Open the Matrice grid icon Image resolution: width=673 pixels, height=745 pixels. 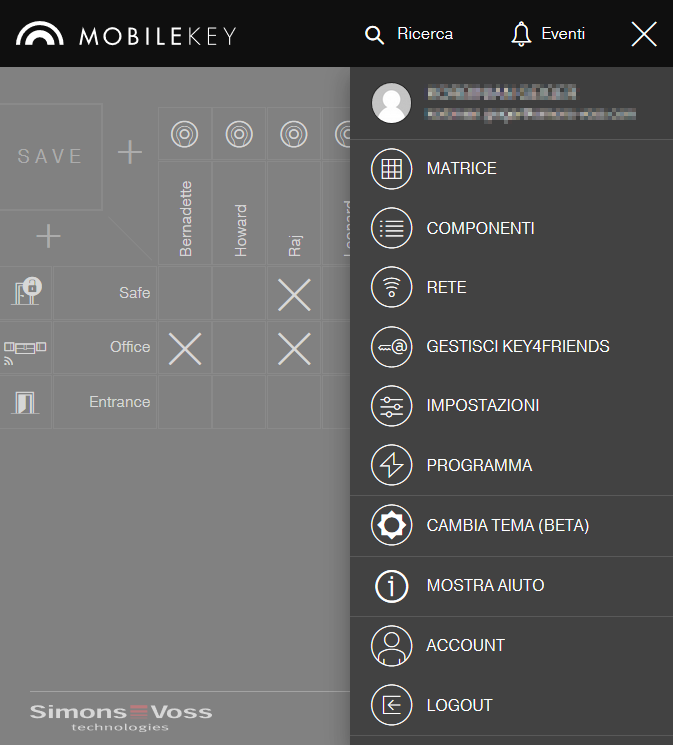click(x=391, y=169)
